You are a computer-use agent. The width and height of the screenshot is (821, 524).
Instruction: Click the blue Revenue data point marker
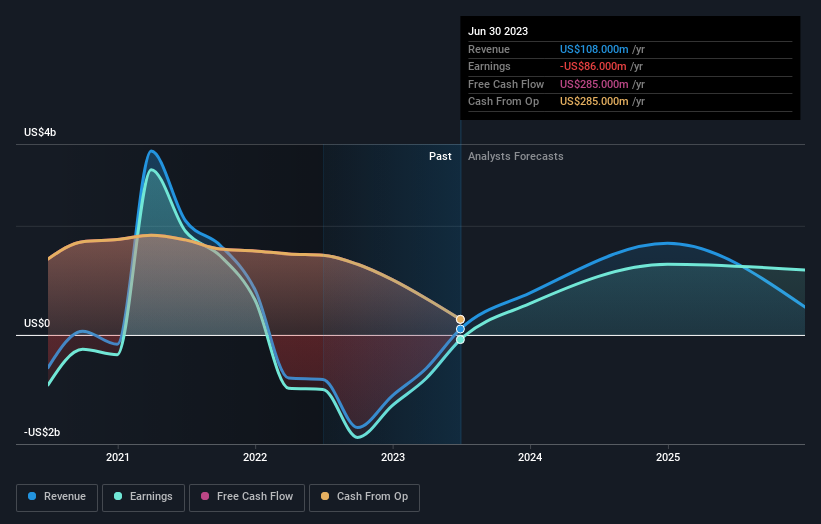[x=460, y=329]
